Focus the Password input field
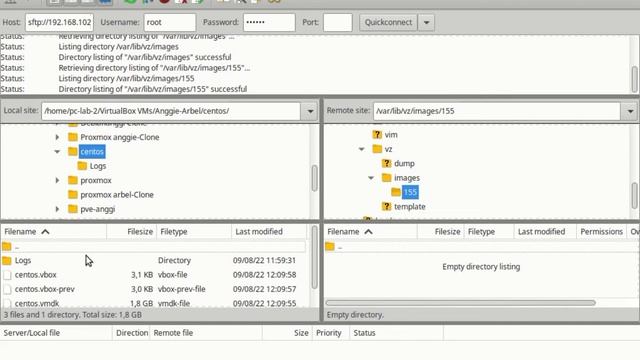This screenshot has height=360, width=640. click(x=269, y=22)
